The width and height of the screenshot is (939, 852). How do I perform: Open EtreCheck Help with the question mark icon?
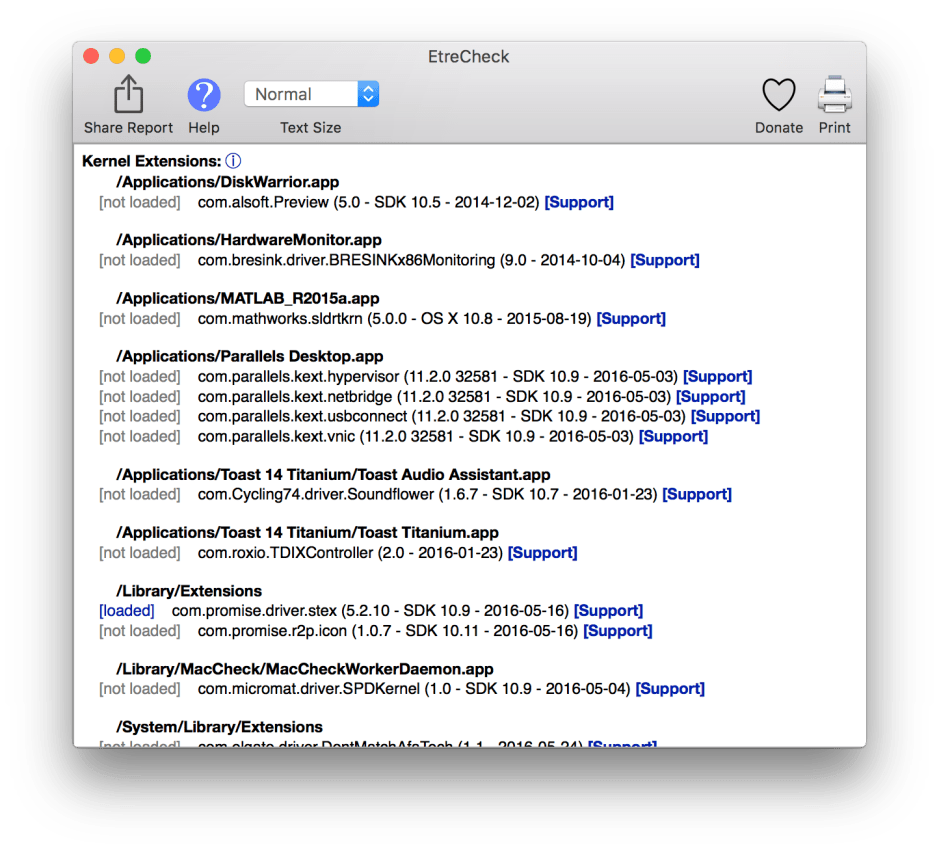point(204,96)
